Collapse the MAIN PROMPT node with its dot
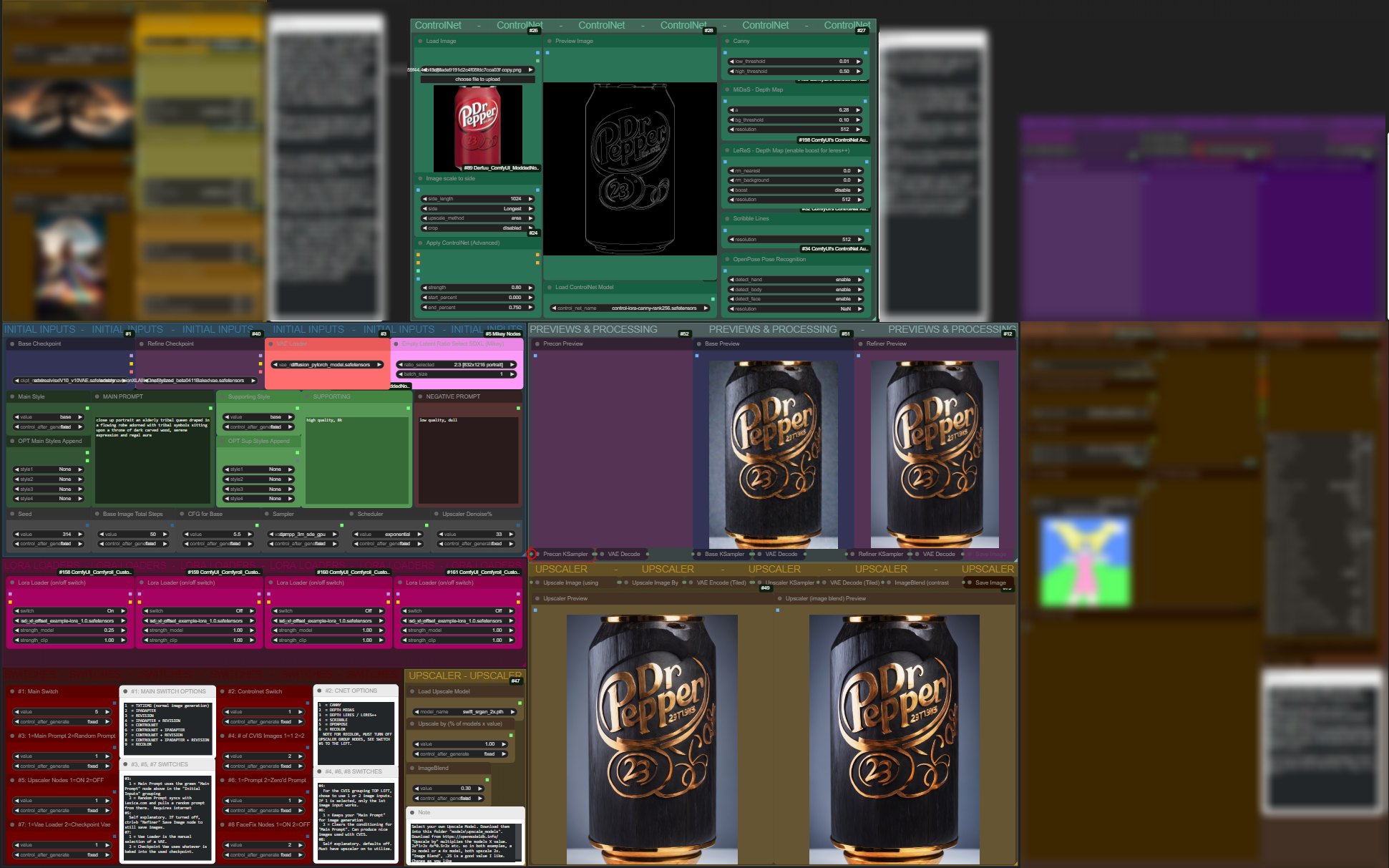1389x868 pixels. [97, 396]
